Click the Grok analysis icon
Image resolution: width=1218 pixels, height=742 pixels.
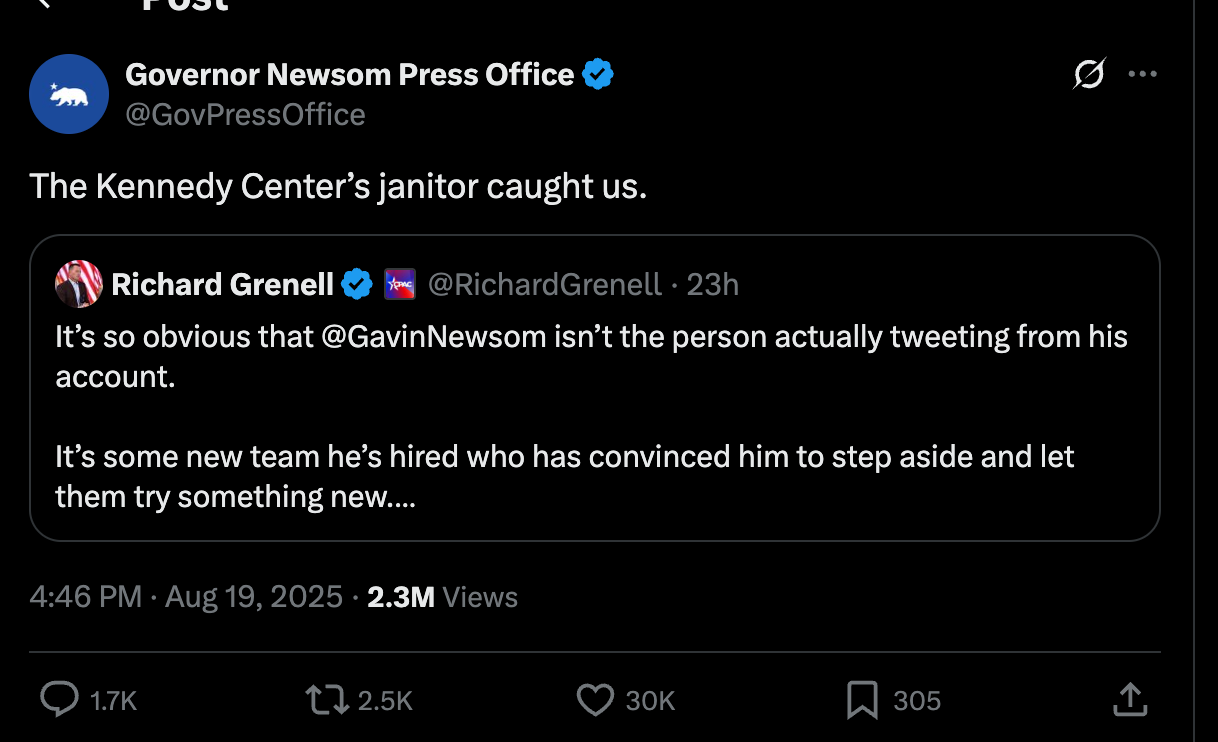click(1089, 73)
